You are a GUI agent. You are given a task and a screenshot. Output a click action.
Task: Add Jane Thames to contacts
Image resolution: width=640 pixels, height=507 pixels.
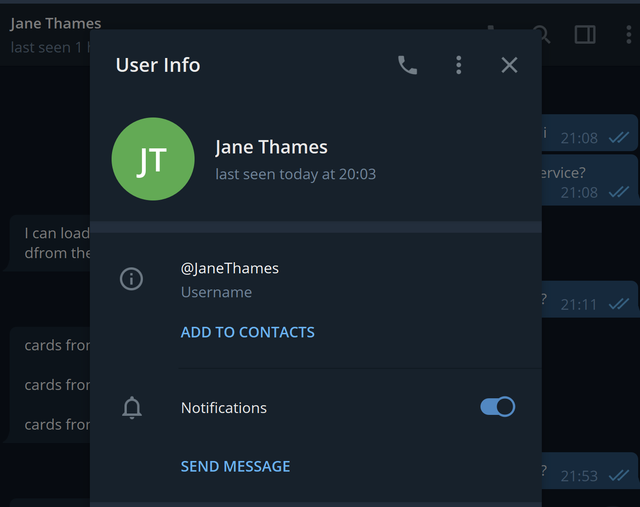247,332
